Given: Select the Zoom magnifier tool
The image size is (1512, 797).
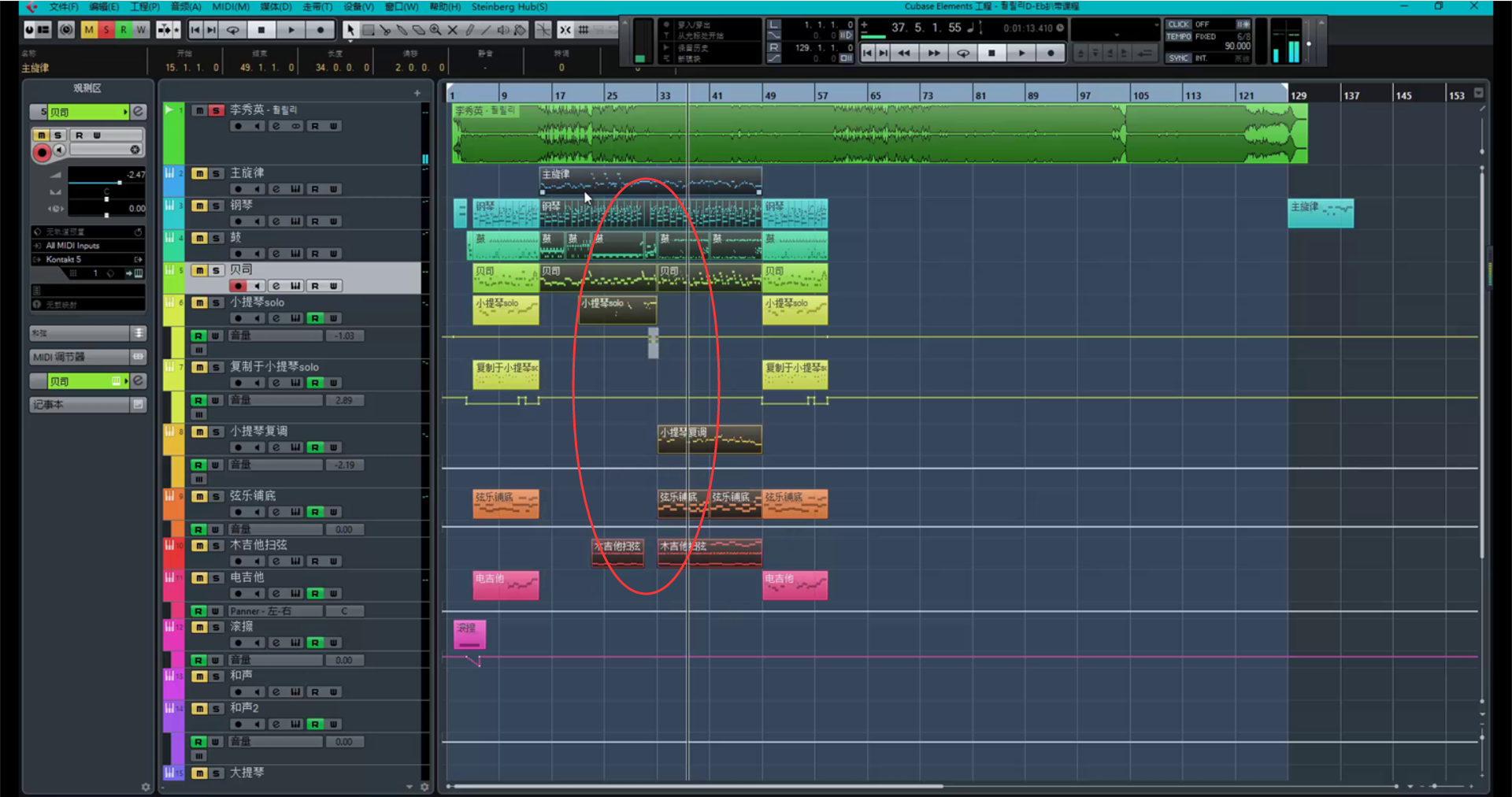Looking at the screenshot, I should coord(435,30).
